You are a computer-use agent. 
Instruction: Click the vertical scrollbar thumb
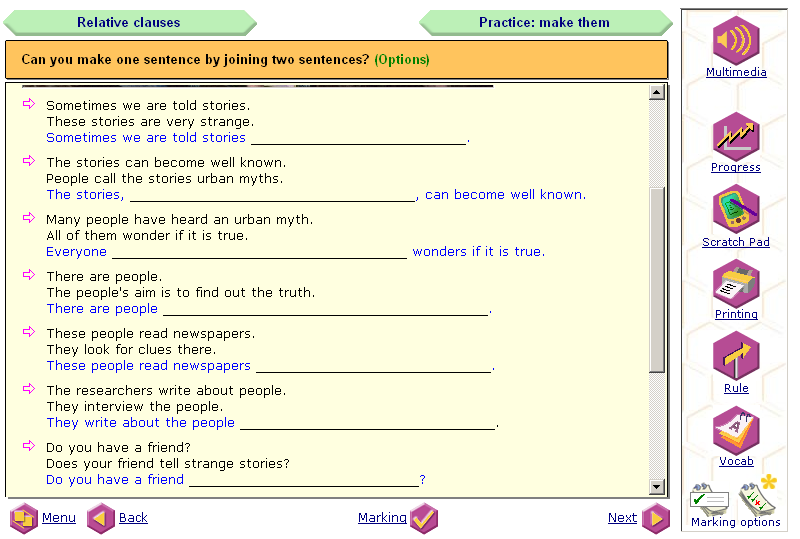(x=657, y=280)
